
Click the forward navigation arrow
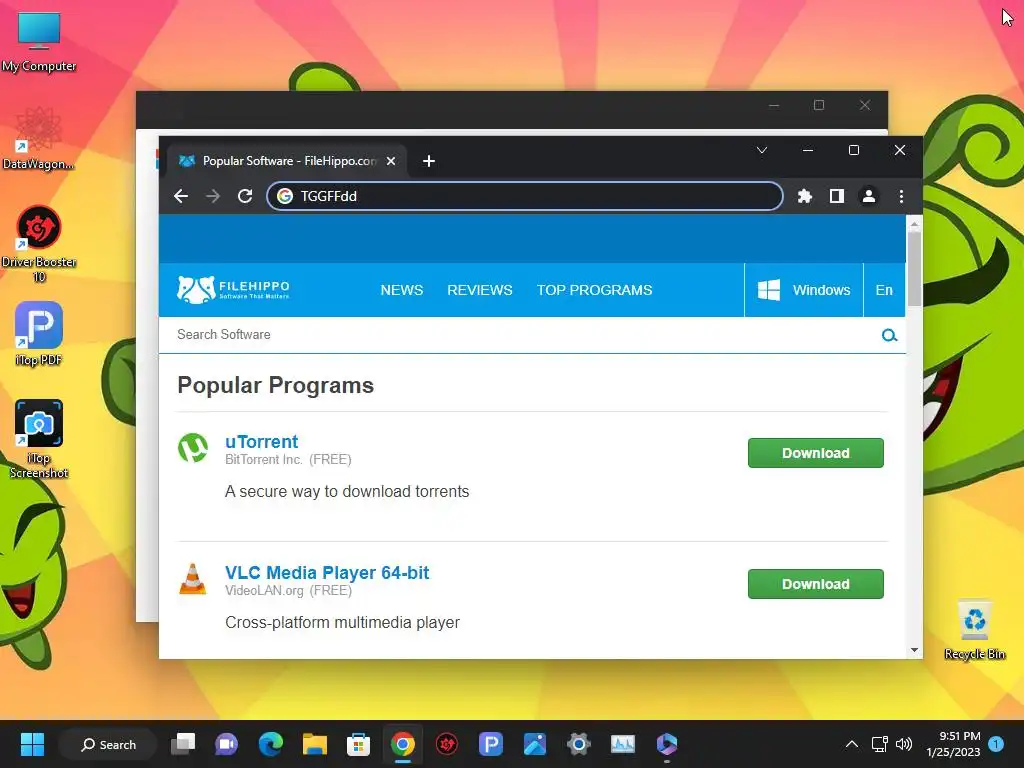click(x=213, y=196)
